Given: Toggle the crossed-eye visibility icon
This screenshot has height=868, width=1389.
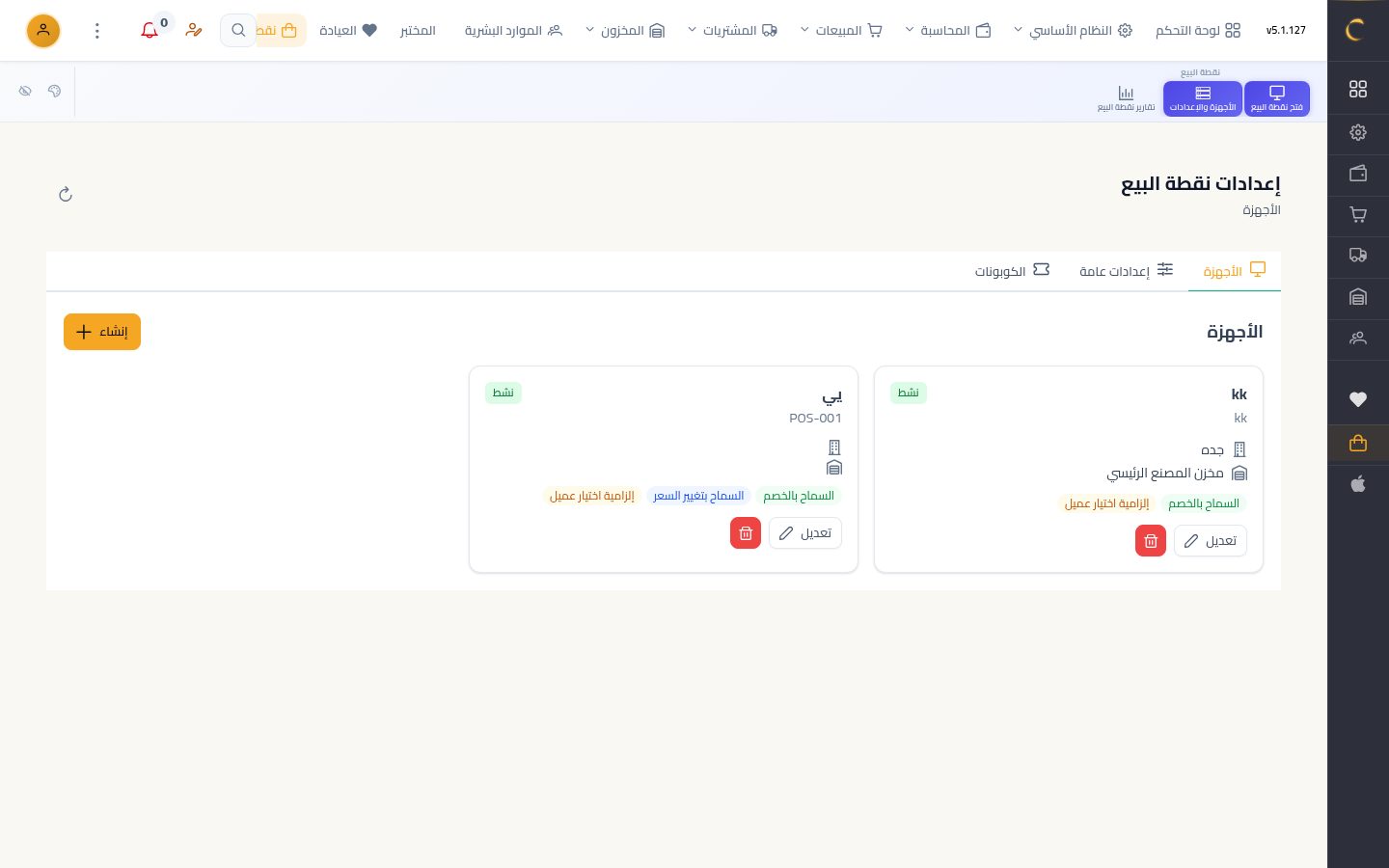Looking at the screenshot, I should point(25,91).
